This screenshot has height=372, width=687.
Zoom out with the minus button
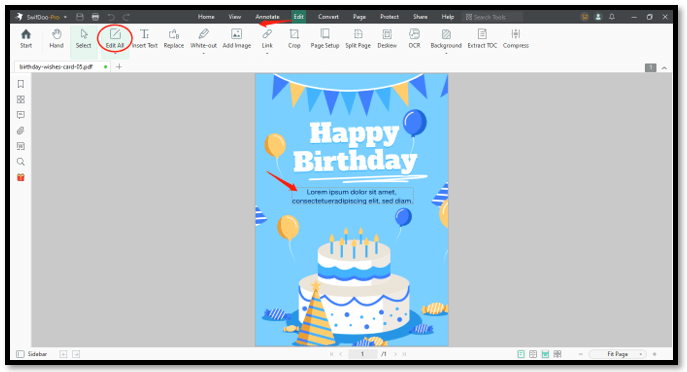point(581,354)
